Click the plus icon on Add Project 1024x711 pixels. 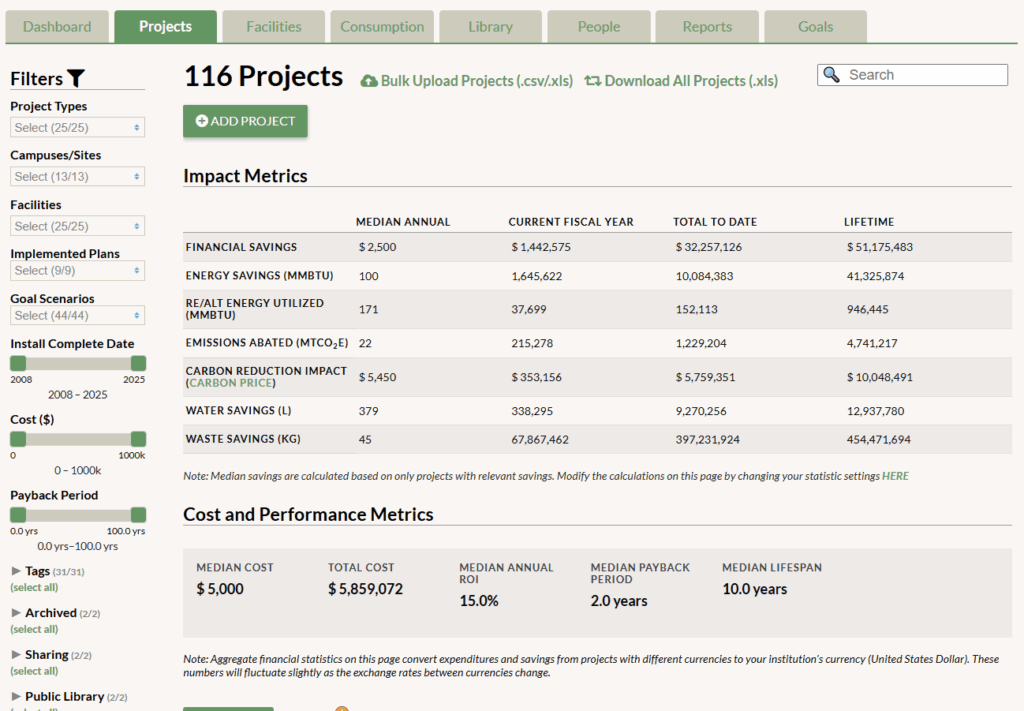(201, 121)
